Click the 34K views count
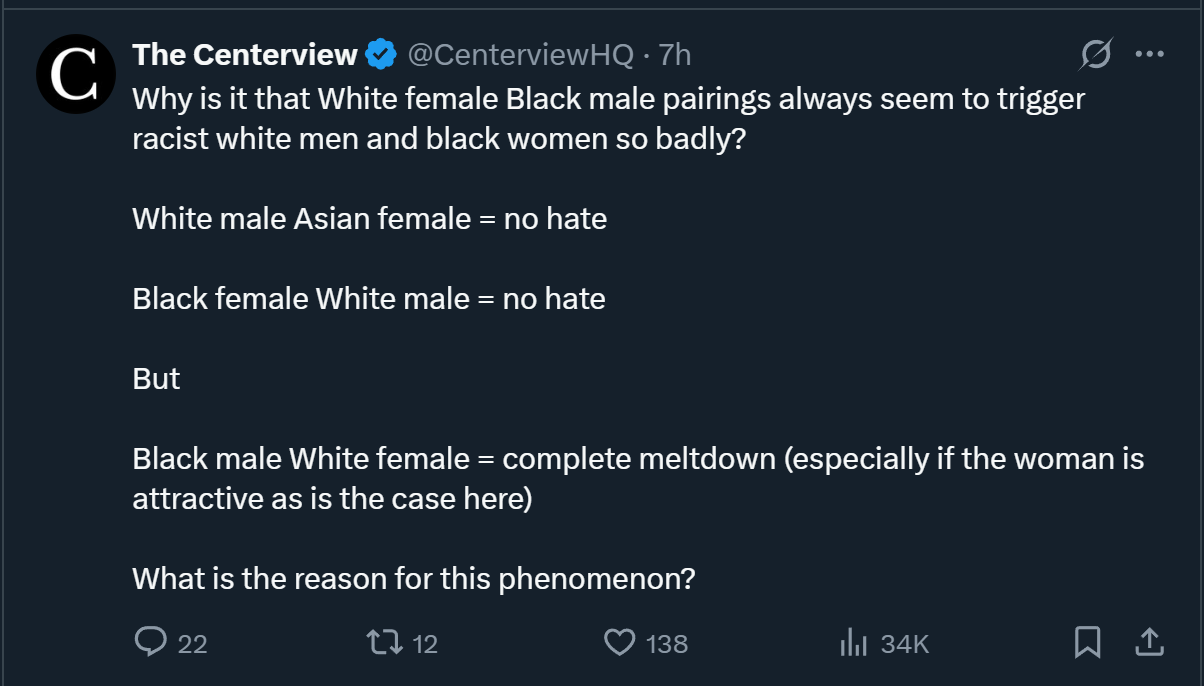This screenshot has width=1204, height=686. point(905,644)
